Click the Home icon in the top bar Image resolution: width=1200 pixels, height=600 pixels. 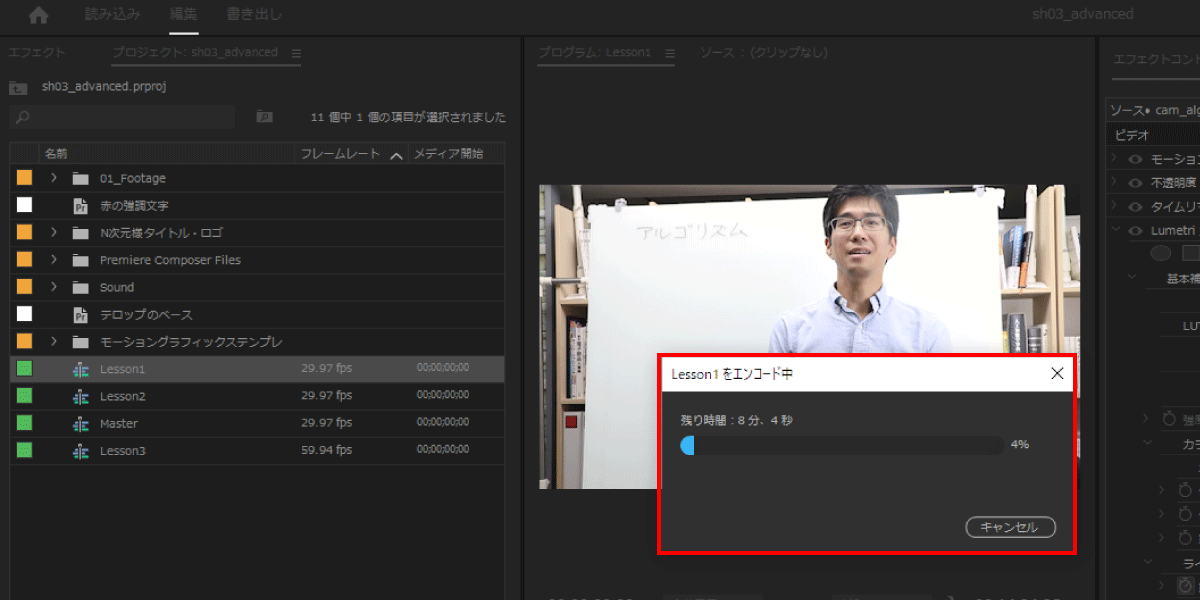click(x=39, y=15)
